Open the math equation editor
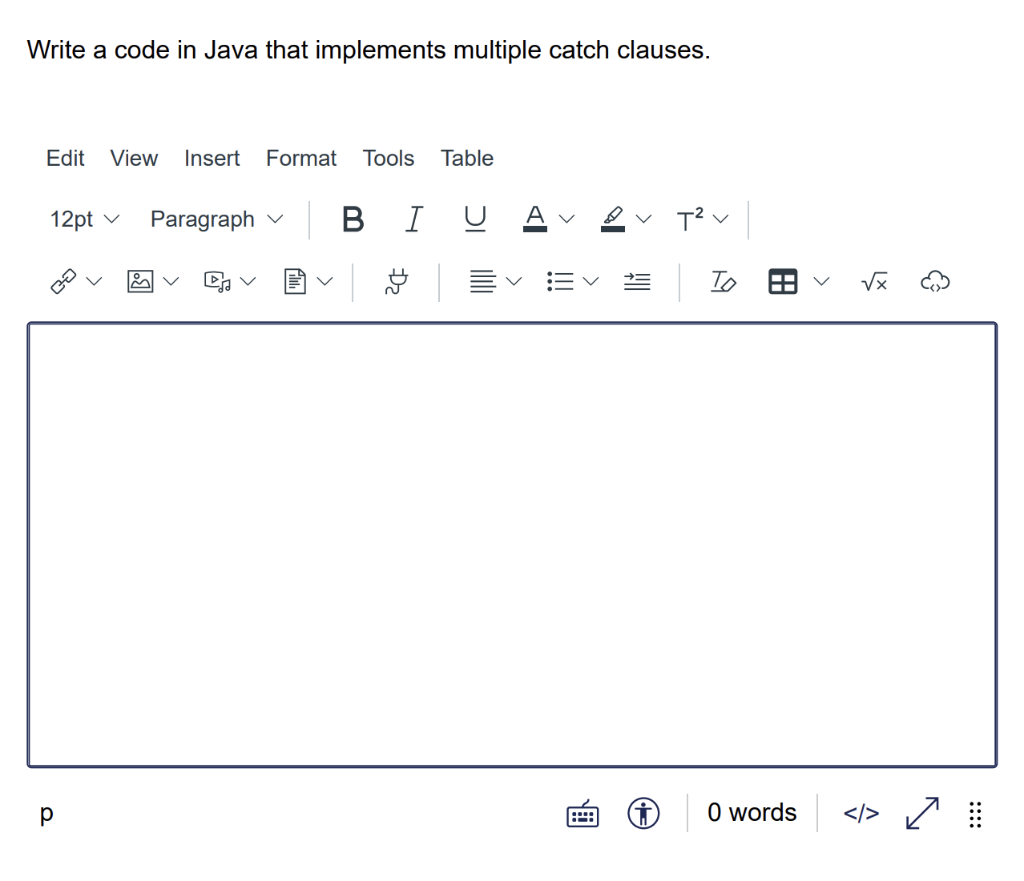1024x881 pixels. pyautogui.click(x=873, y=282)
